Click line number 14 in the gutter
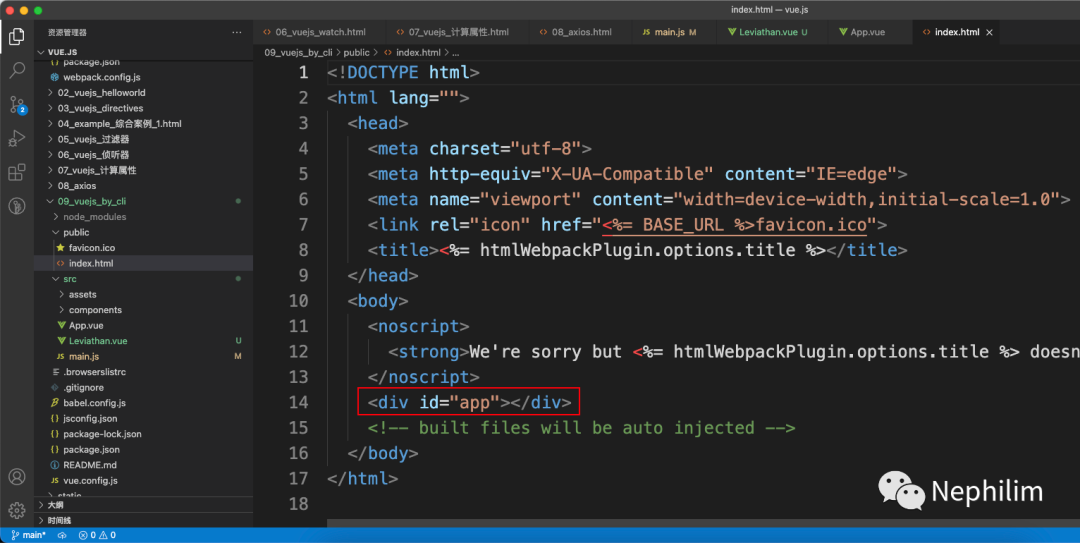 pyautogui.click(x=298, y=402)
